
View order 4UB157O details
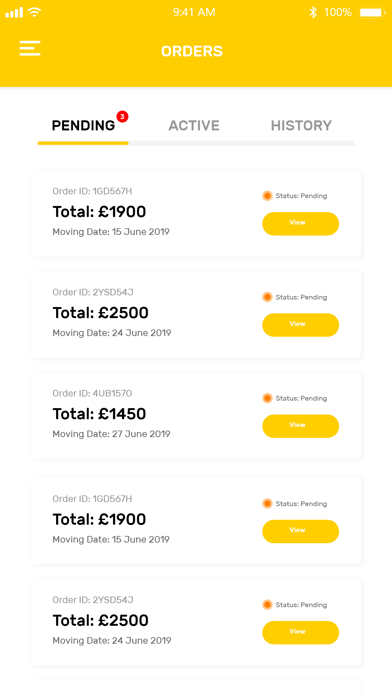(x=301, y=426)
